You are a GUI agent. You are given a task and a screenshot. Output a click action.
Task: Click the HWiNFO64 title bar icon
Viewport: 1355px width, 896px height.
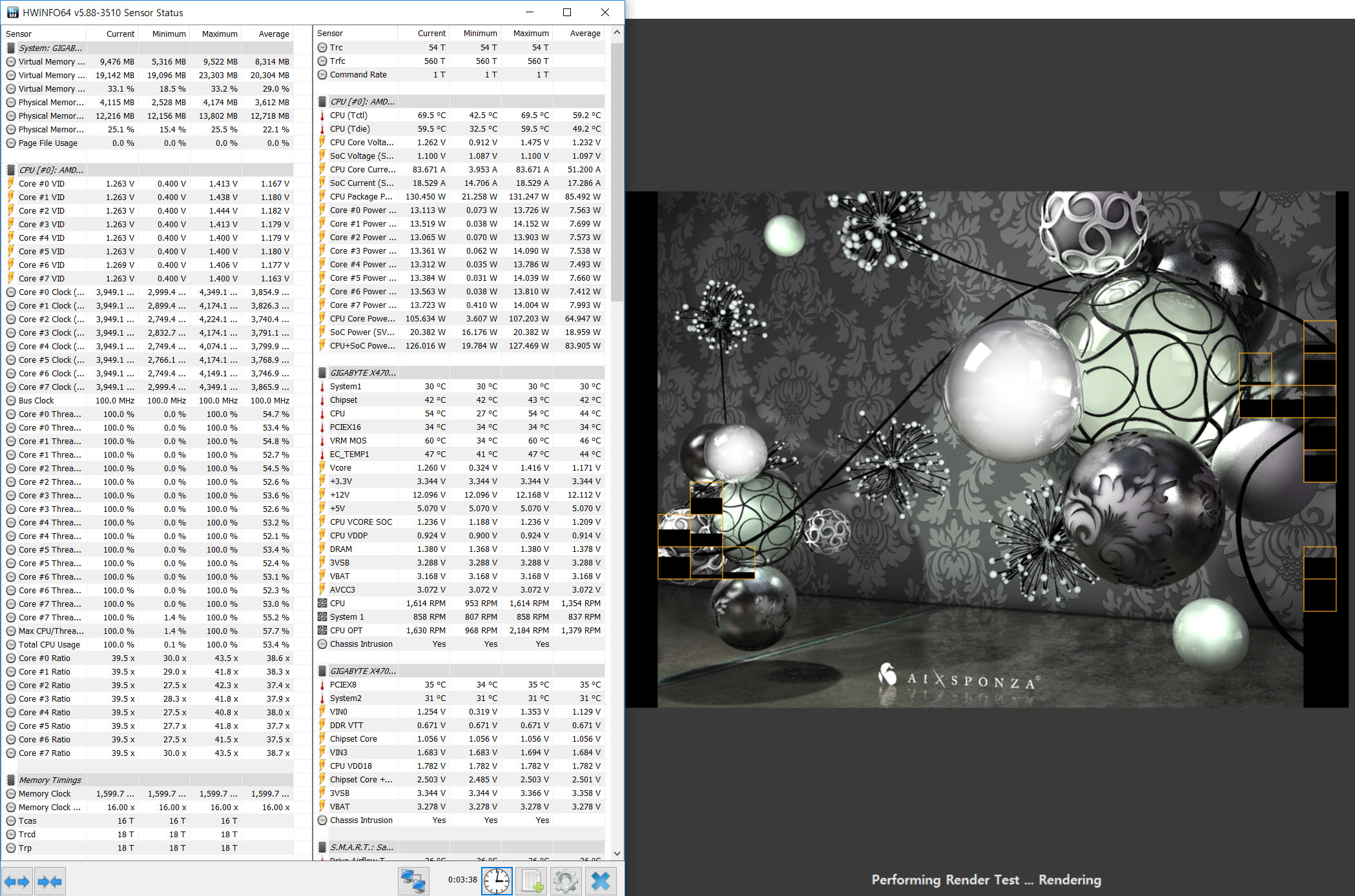(x=12, y=12)
